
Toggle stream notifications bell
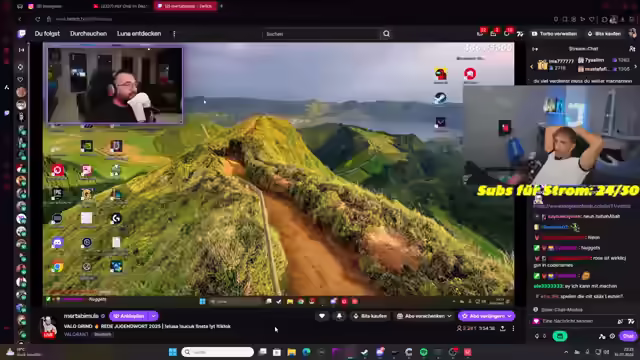click(x=339, y=316)
